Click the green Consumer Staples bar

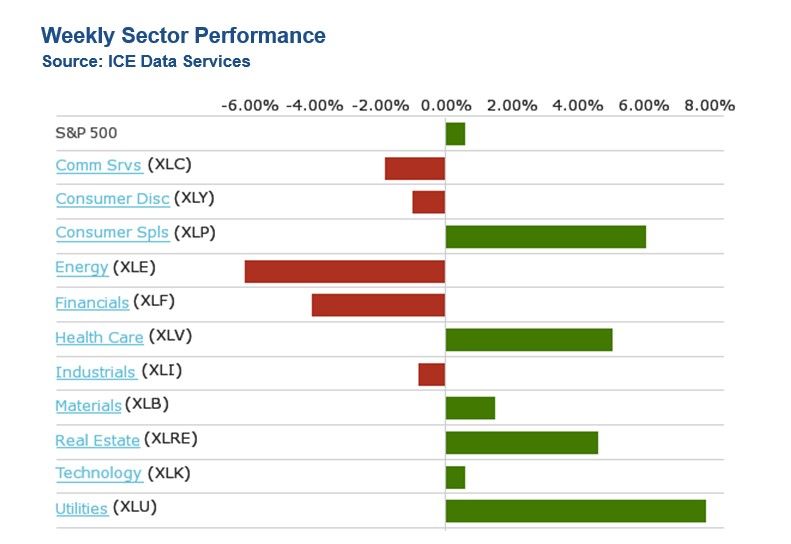[x=545, y=237]
